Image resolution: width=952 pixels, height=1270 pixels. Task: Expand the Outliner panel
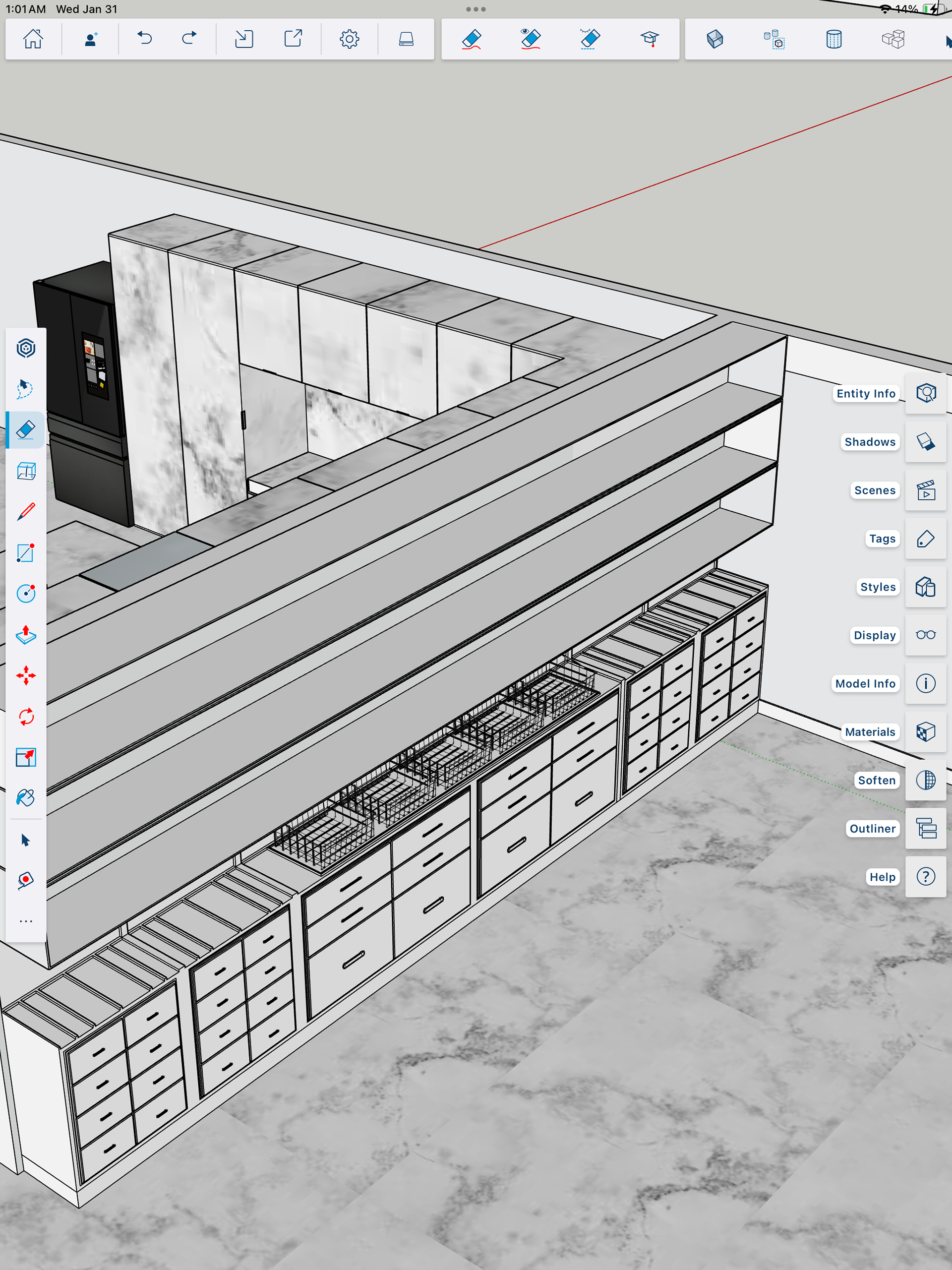pos(926,829)
